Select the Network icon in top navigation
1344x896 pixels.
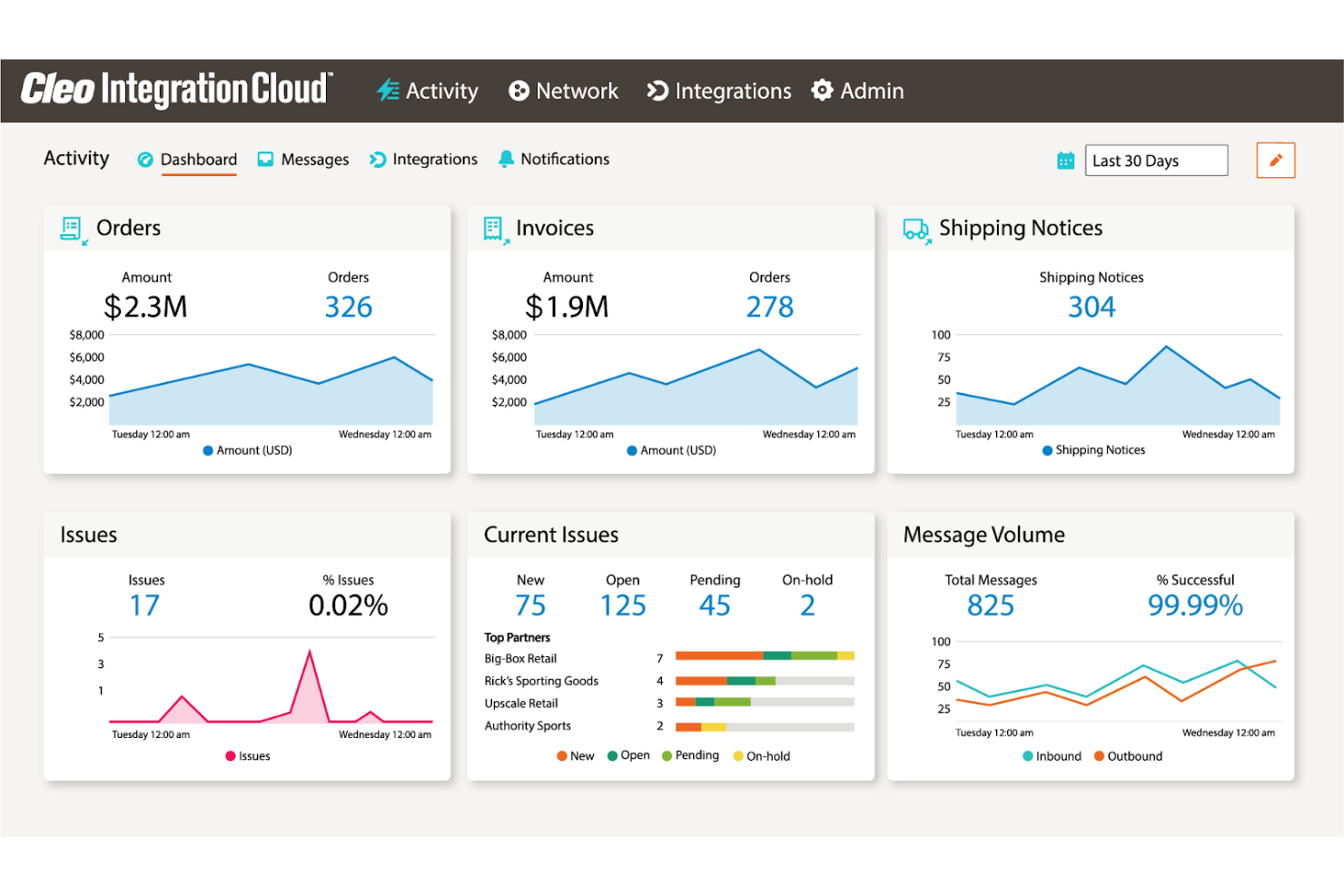518,90
